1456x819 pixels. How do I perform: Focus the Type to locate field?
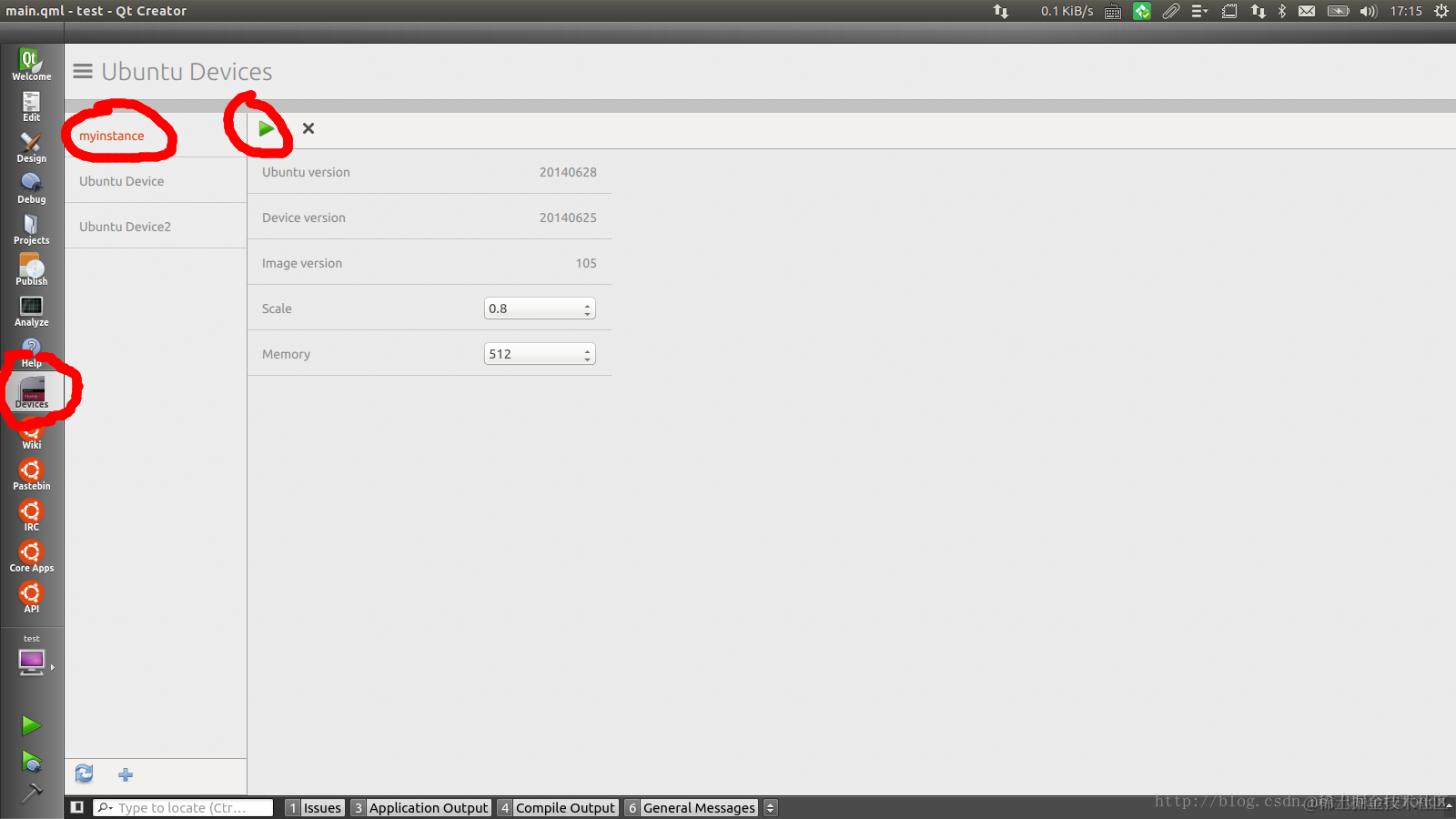pyautogui.click(x=183, y=807)
